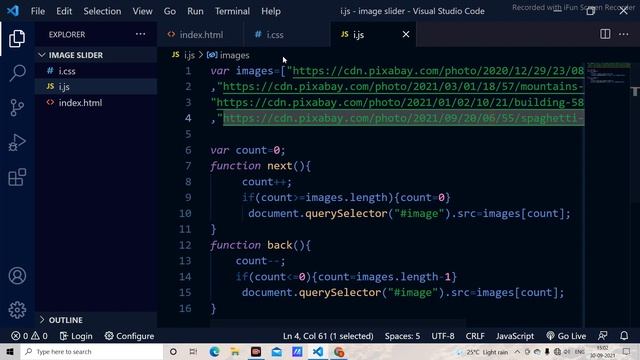The height and width of the screenshot is (360, 640).
Task: Open Task View on the taskbar
Action: (x=193, y=352)
